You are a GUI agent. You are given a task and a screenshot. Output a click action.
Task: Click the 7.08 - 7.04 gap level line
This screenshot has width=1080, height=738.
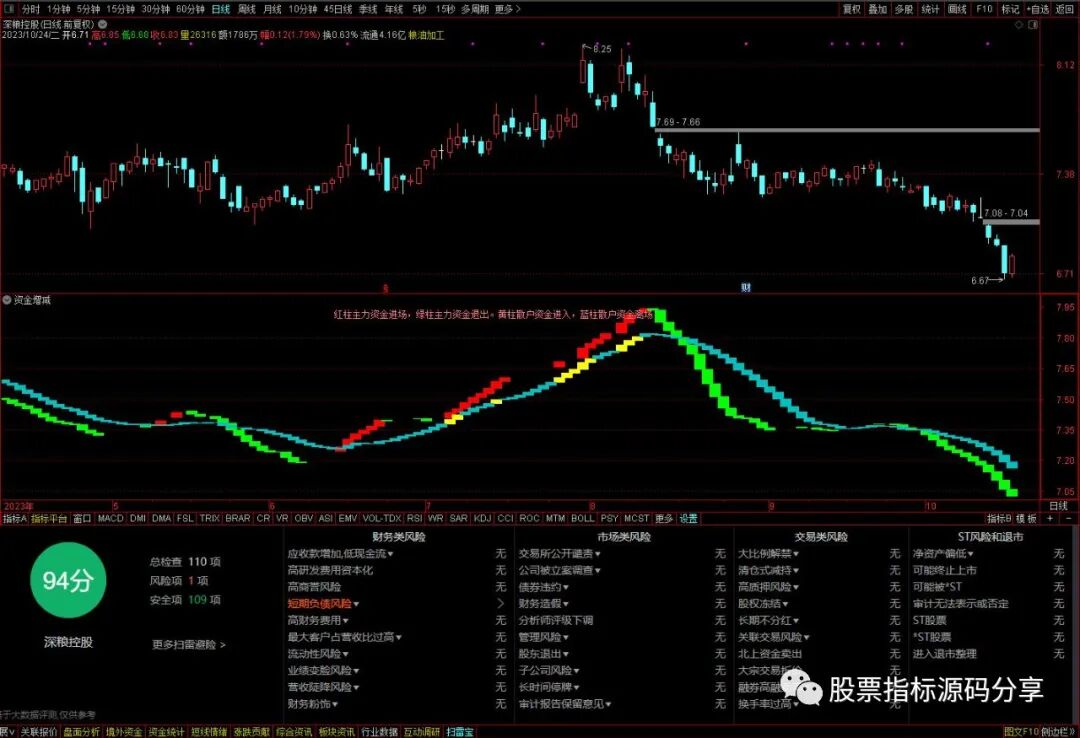[1010, 221]
